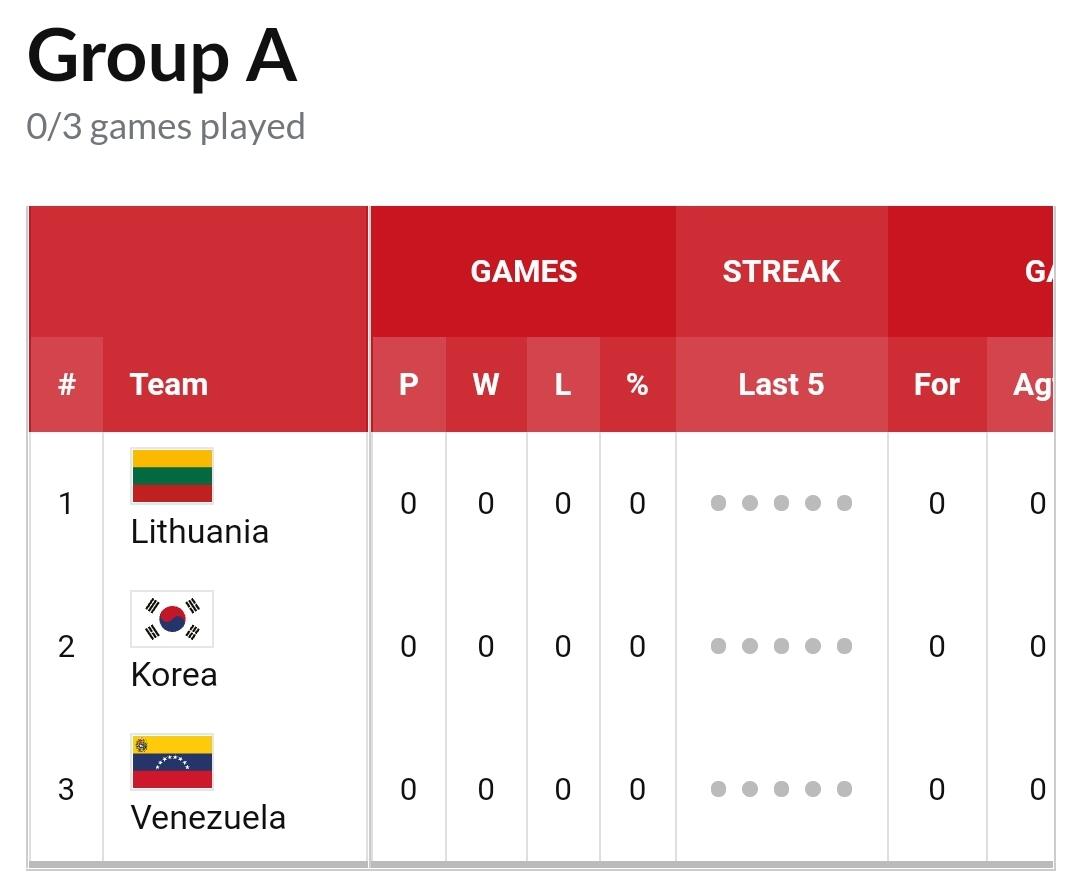1080x888 pixels.
Task: Click Venezuela's middle streak dot
Action: pos(781,789)
